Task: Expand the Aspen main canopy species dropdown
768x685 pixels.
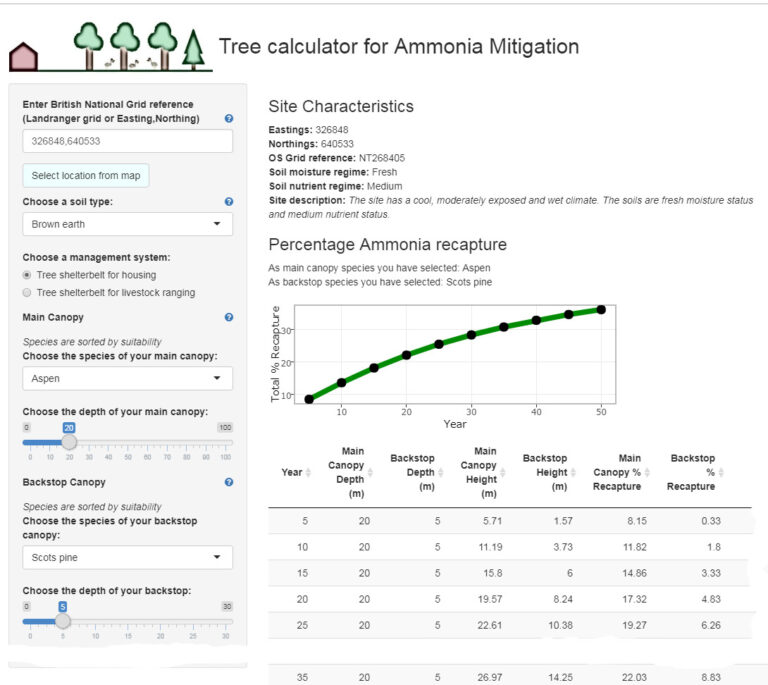Action: click(x=127, y=379)
